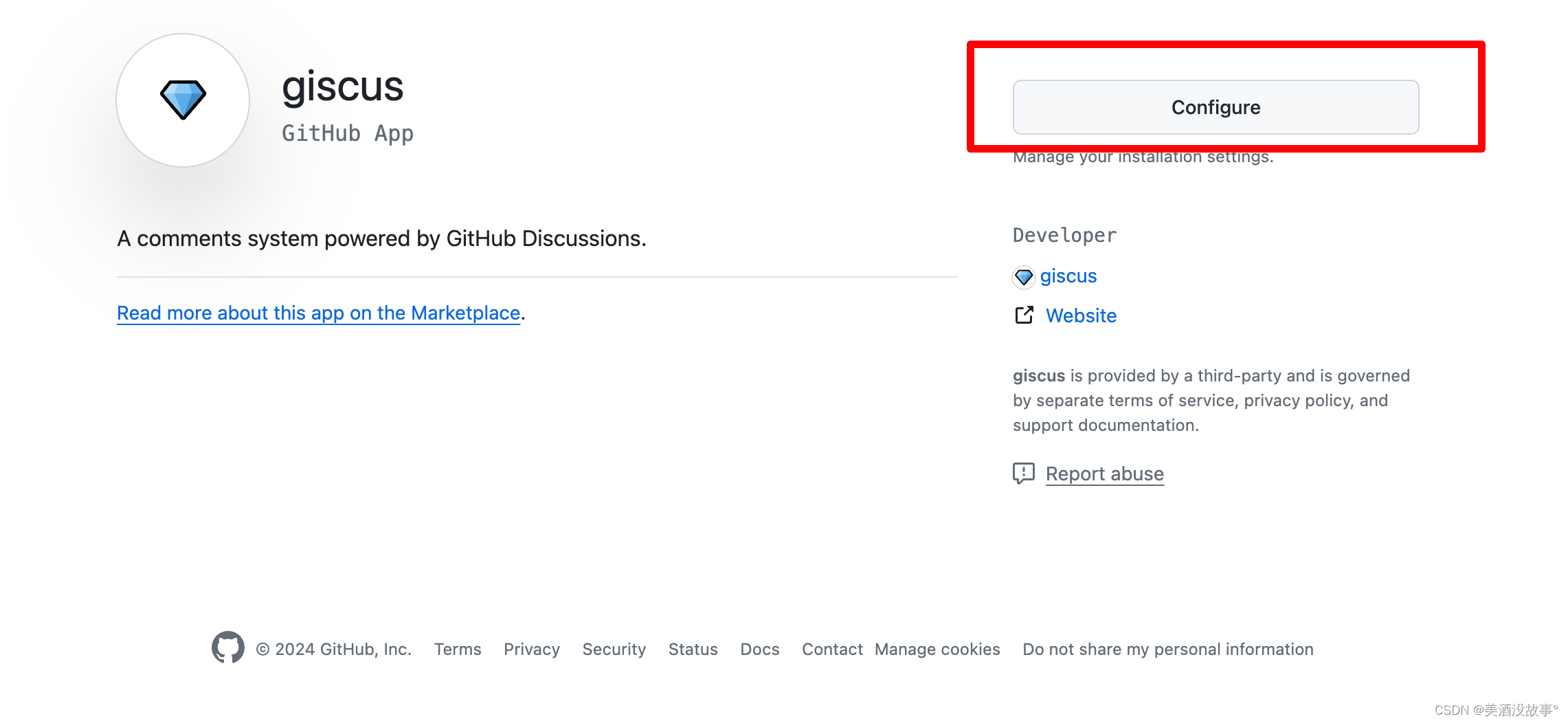Screen dimensions: 1568x723
Task: Click the external link icon beside Website
Action: coord(1024,315)
